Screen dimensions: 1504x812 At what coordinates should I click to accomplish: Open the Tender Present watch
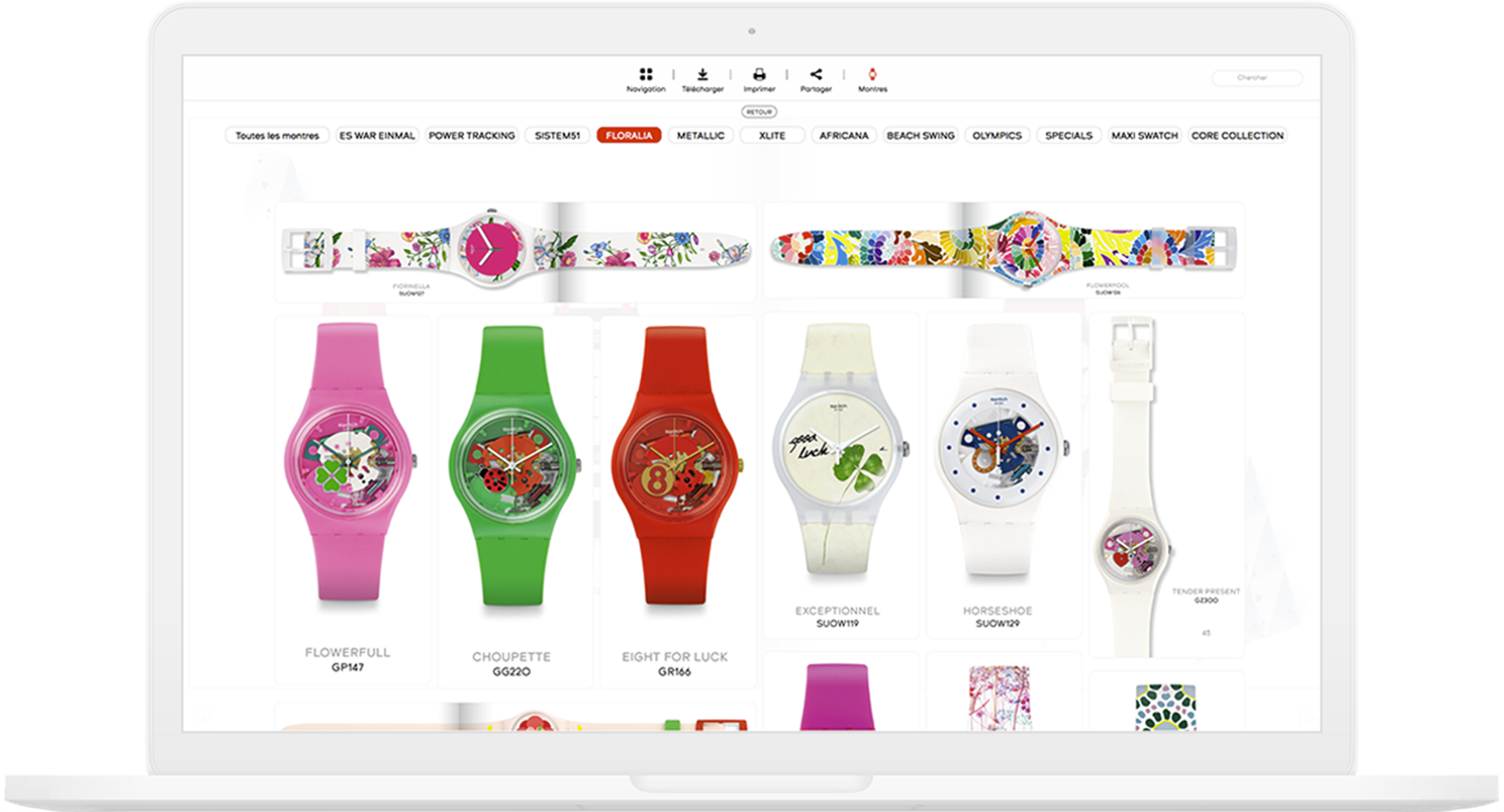point(1134,486)
